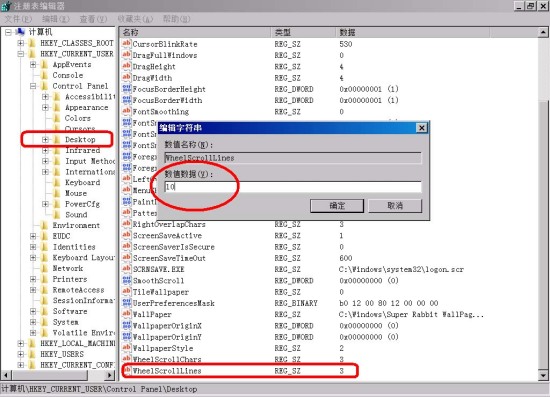This screenshot has height=397, width=550.
Task: Click the computer icon at tree root
Action: click(20, 32)
